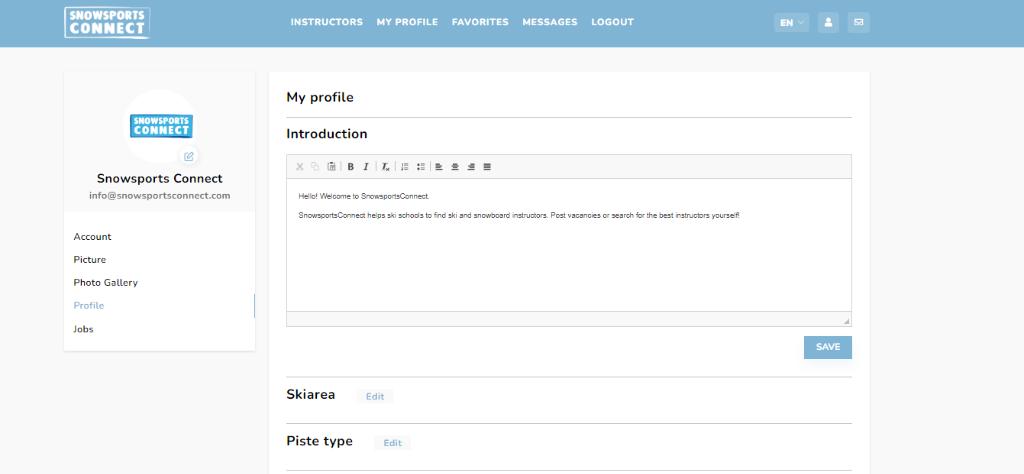Center align the introduction text
This screenshot has height=474, width=1024.
pyautogui.click(x=455, y=166)
